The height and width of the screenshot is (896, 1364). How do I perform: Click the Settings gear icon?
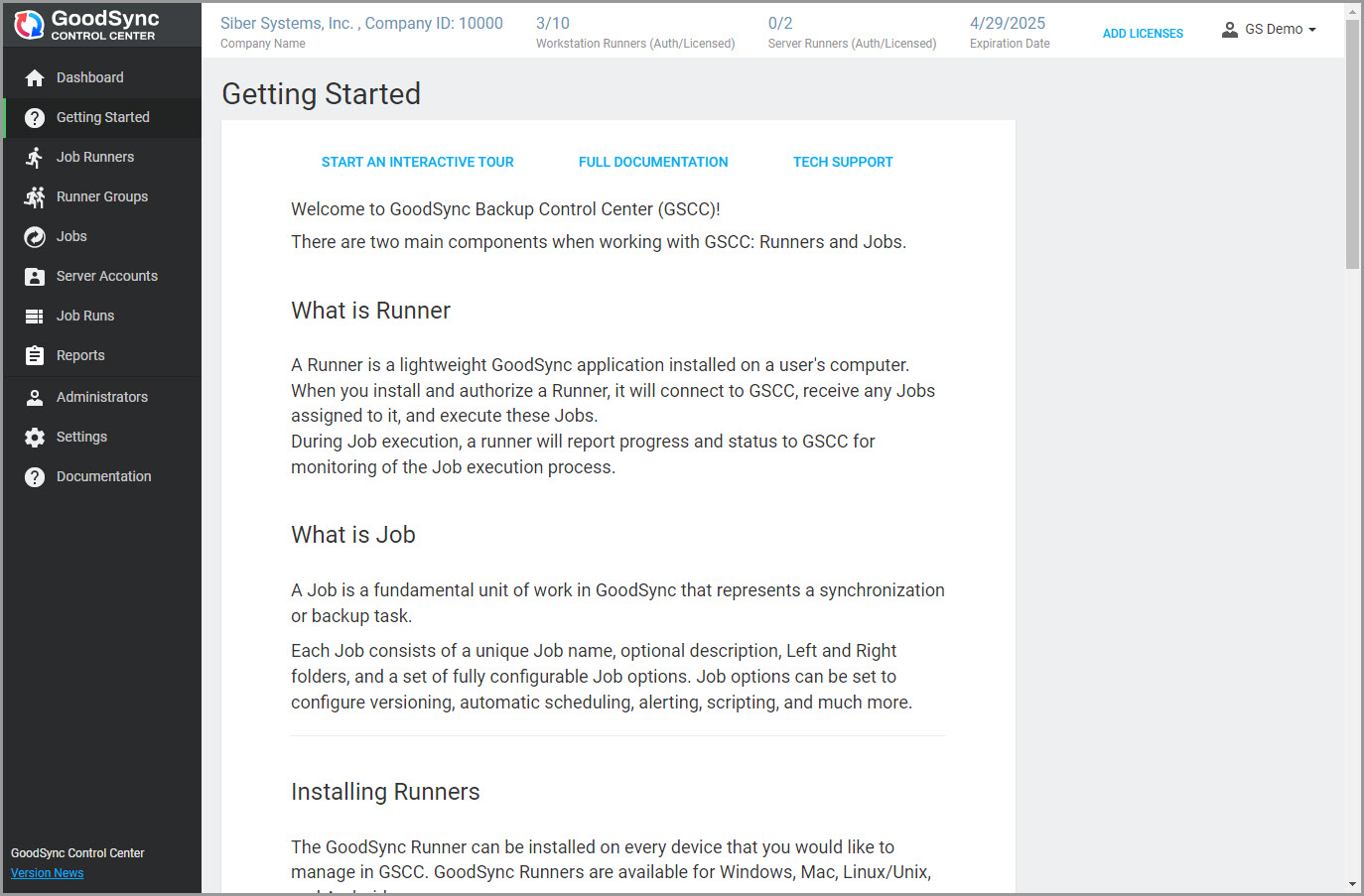click(35, 438)
